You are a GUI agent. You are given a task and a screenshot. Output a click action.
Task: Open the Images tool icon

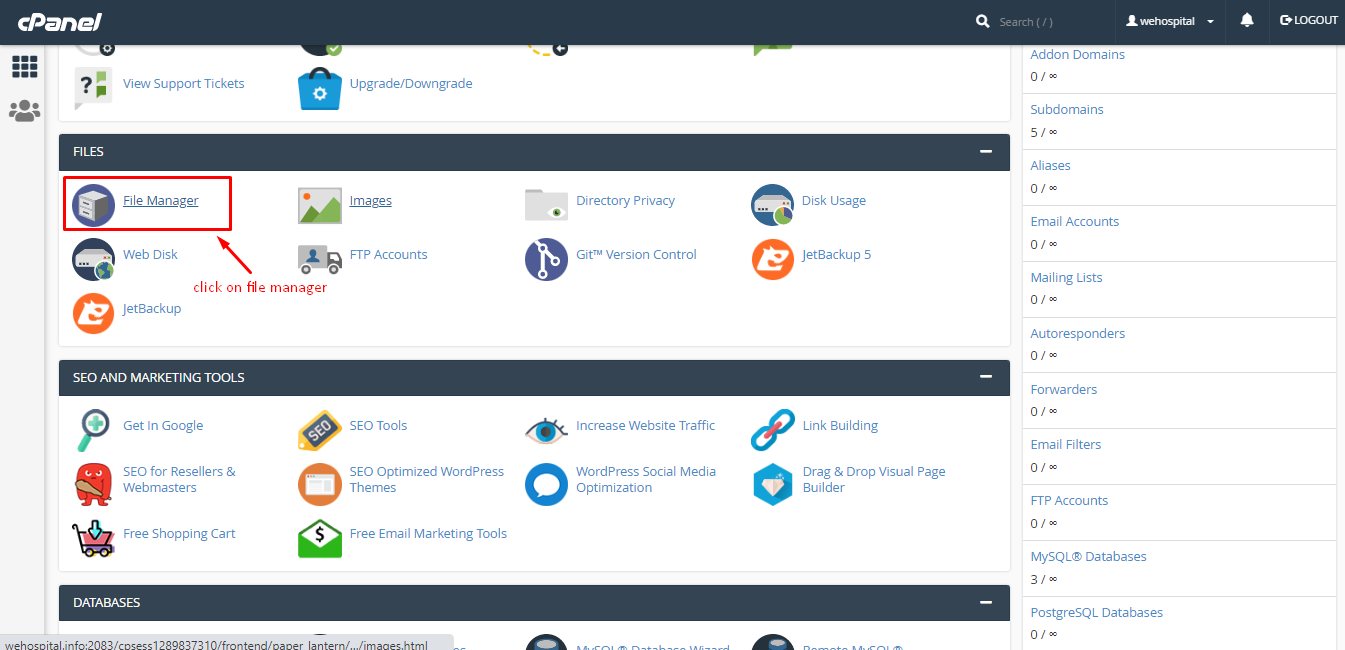point(319,203)
